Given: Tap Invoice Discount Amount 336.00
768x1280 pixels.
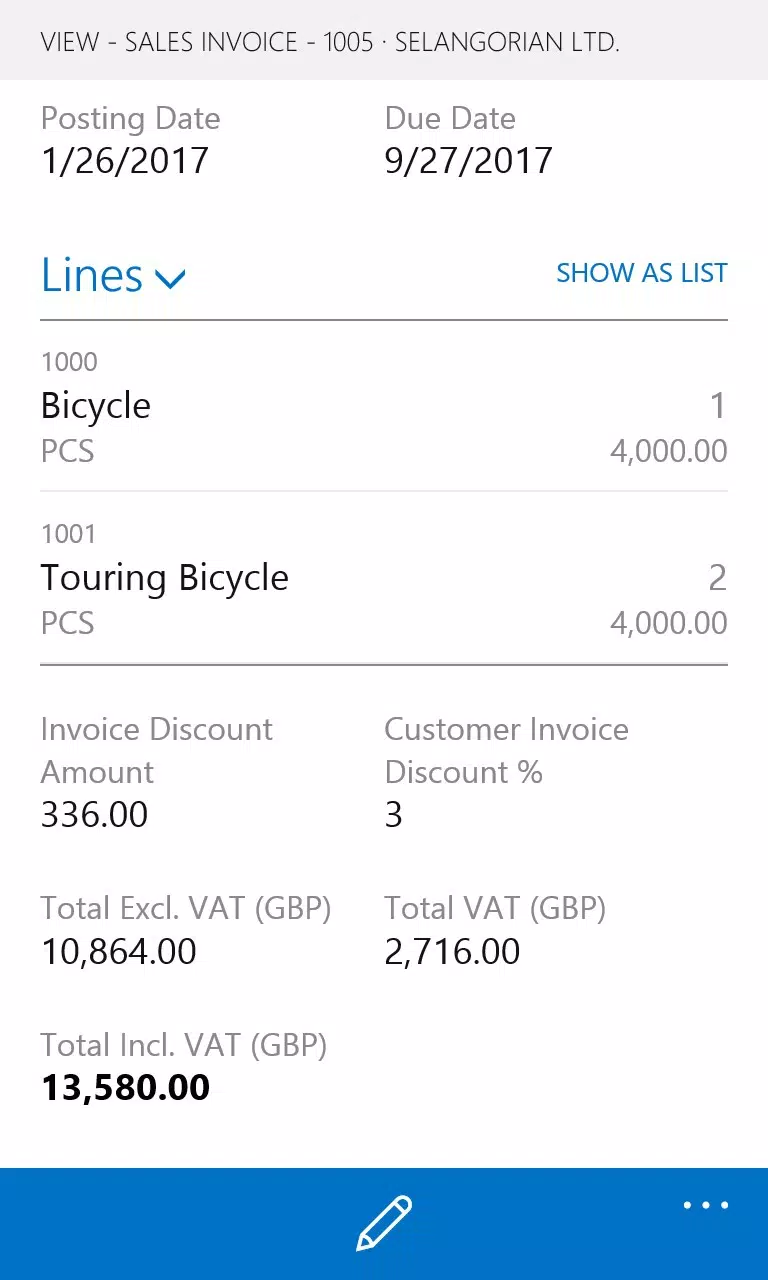Looking at the screenshot, I should (95, 814).
